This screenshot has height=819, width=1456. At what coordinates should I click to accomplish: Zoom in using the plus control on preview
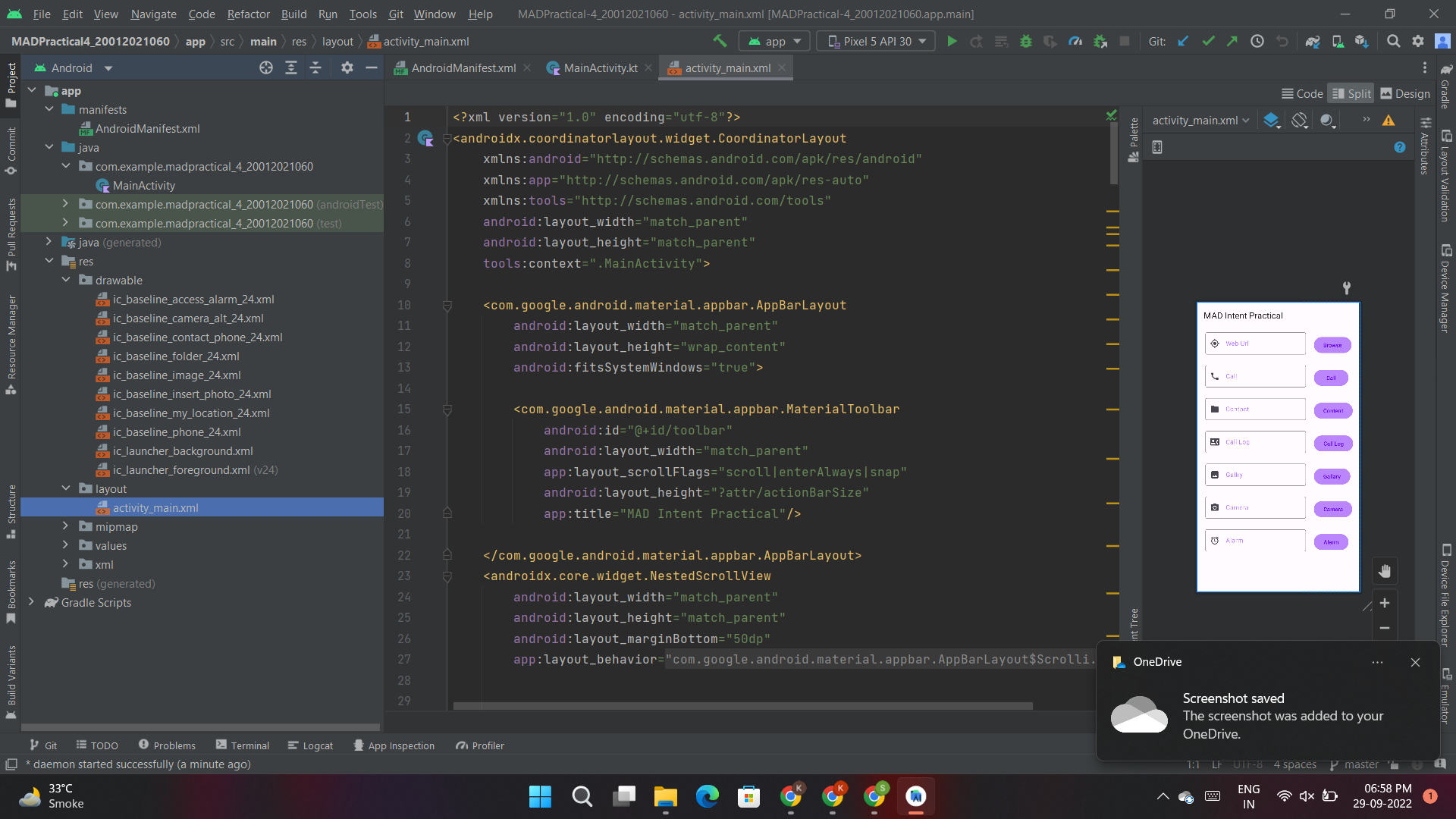[x=1385, y=603]
